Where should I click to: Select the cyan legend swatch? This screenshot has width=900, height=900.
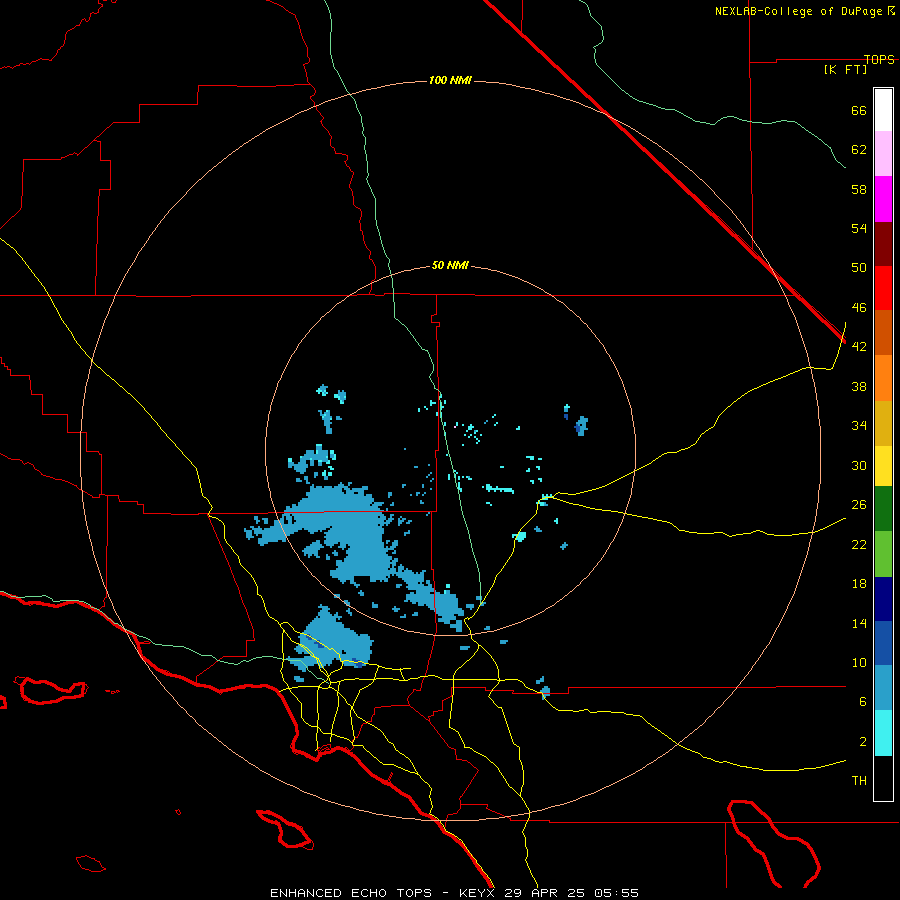point(883,733)
